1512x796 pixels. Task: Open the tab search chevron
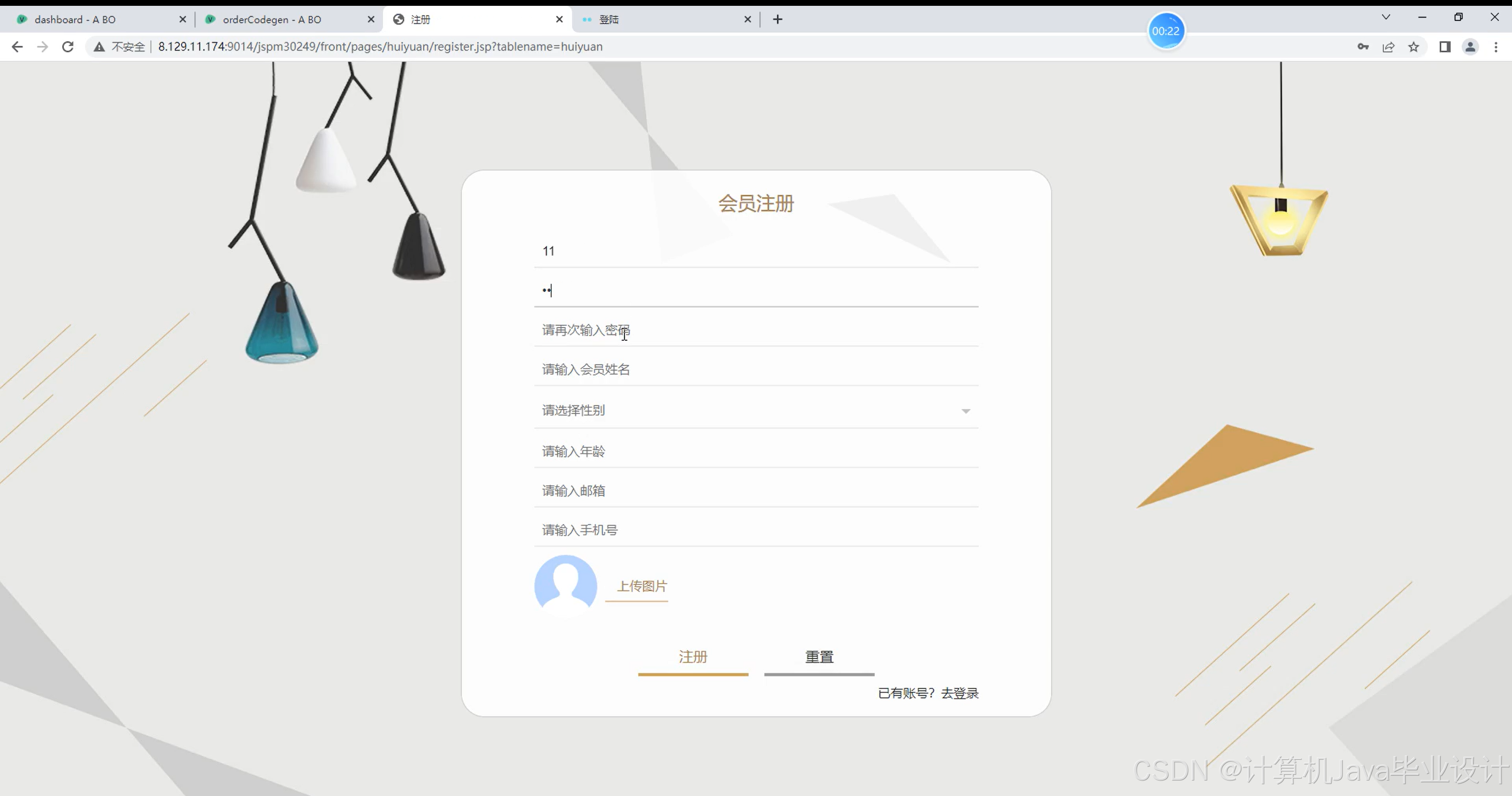(x=1386, y=17)
